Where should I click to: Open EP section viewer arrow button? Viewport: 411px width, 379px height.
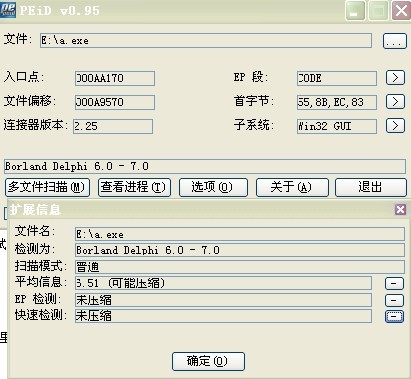click(x=395, y=78)
